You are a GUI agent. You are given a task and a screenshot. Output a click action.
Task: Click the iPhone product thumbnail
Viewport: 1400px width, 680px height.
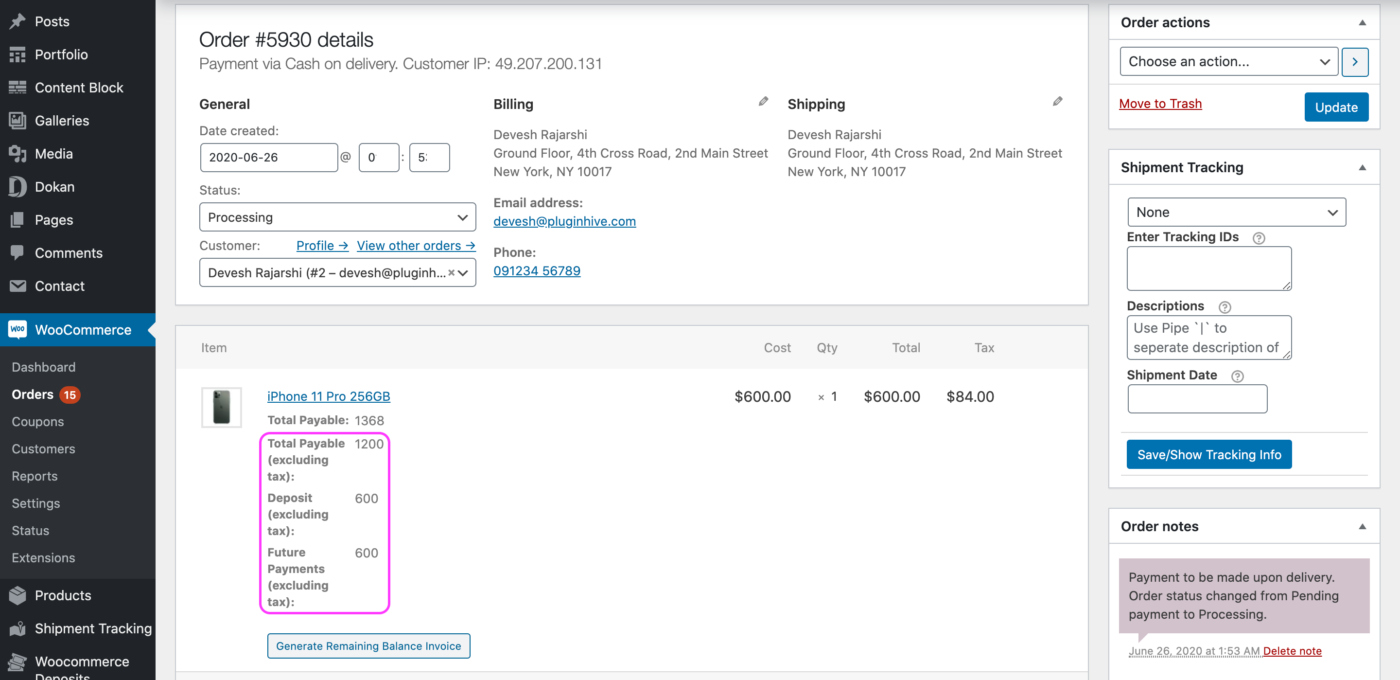[x=221, y=408]
